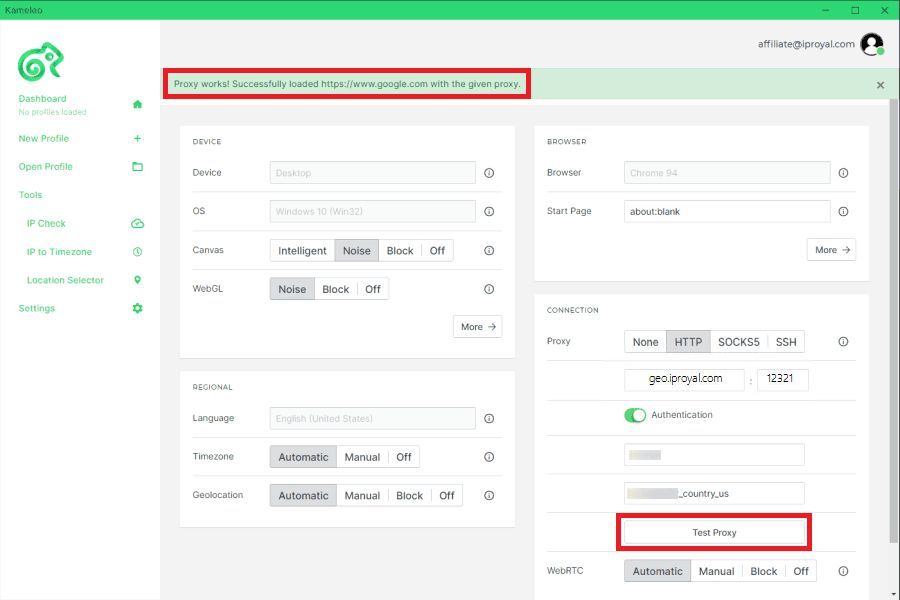Viewport: 900px width, 600px height.
Task: Set WebRTC to Manual
Action: [716, 571]
